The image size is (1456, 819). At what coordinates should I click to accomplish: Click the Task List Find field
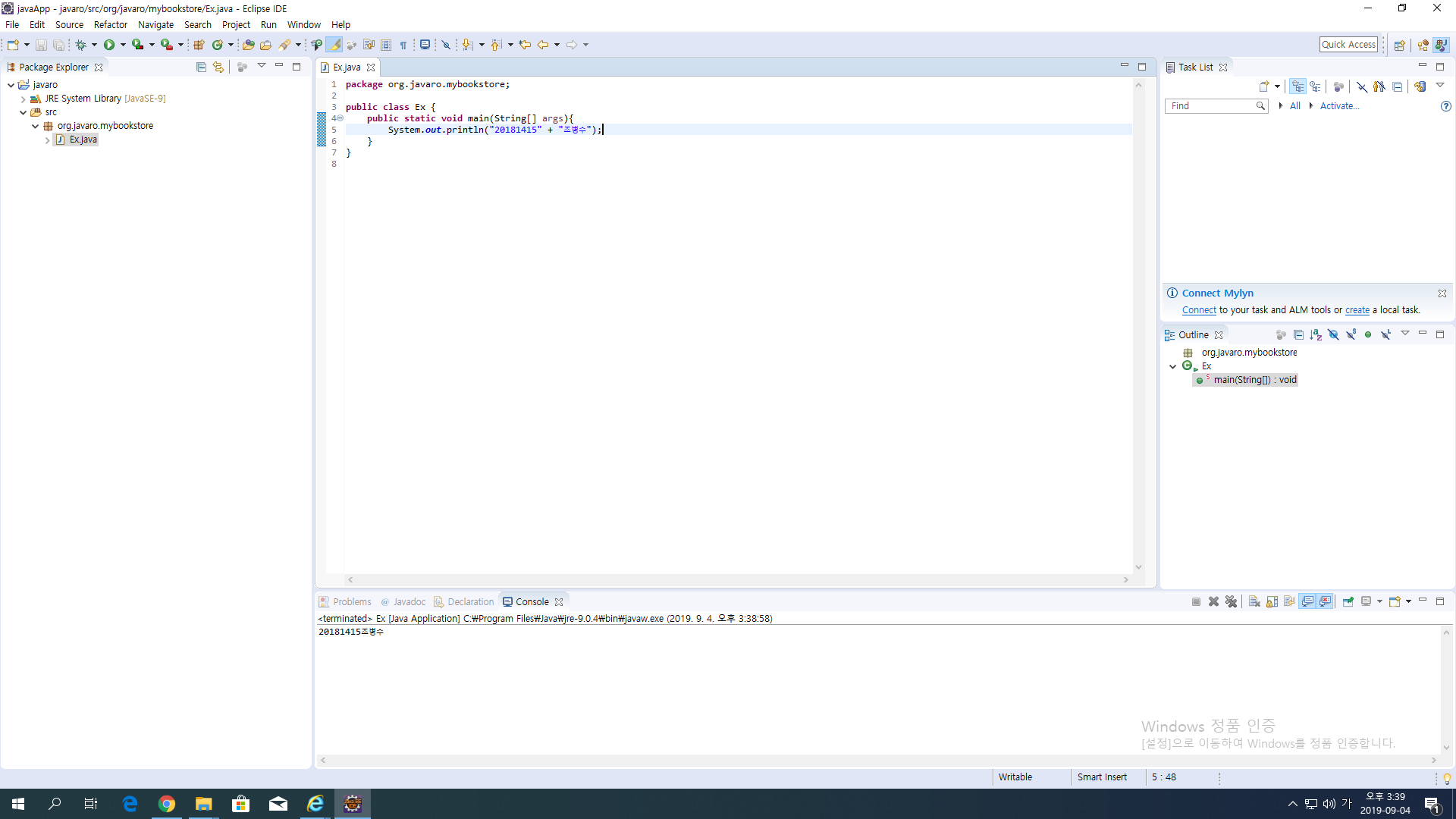tap(1216, 106)
